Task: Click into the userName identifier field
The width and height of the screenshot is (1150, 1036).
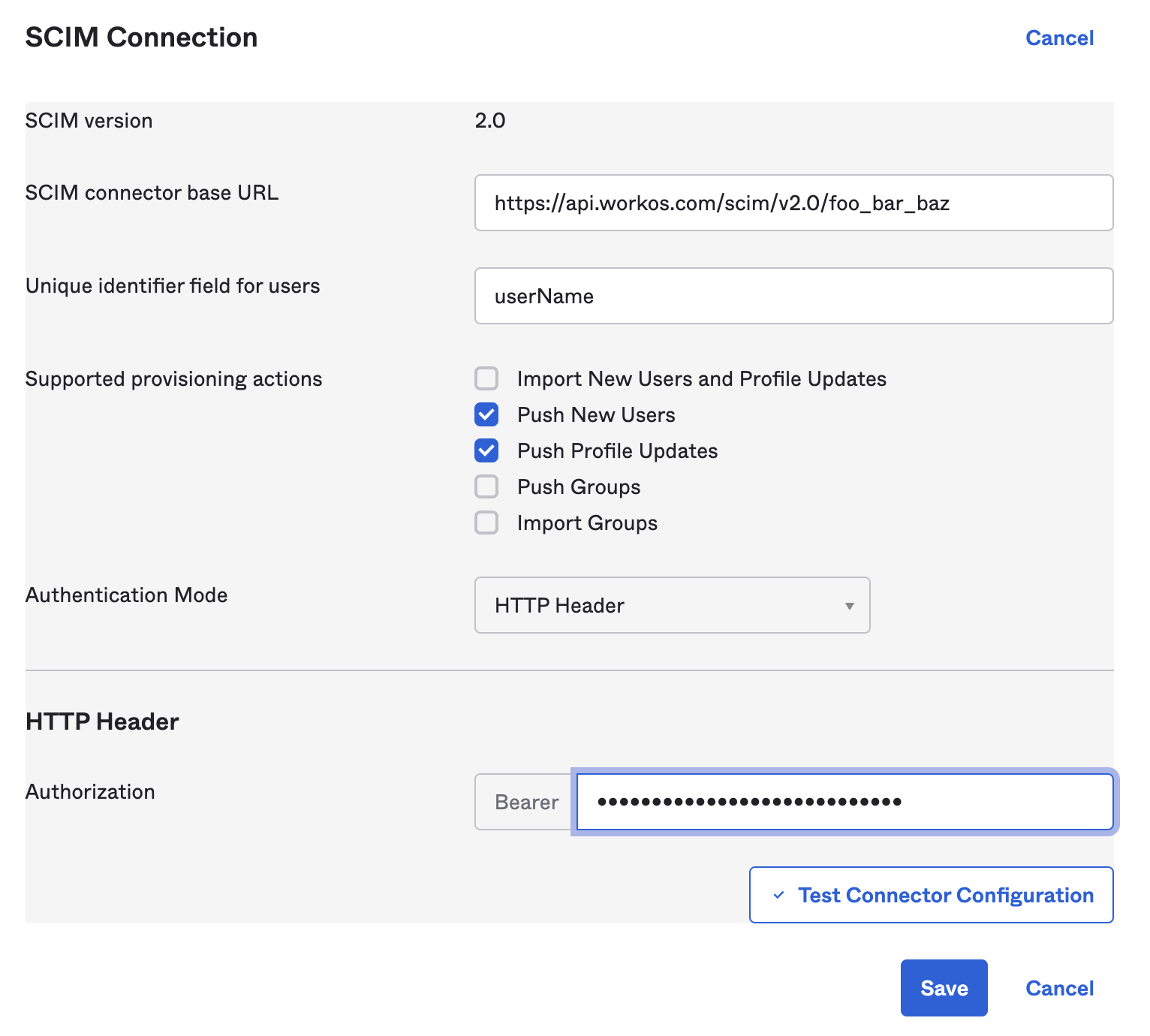Action: point(793,297)
